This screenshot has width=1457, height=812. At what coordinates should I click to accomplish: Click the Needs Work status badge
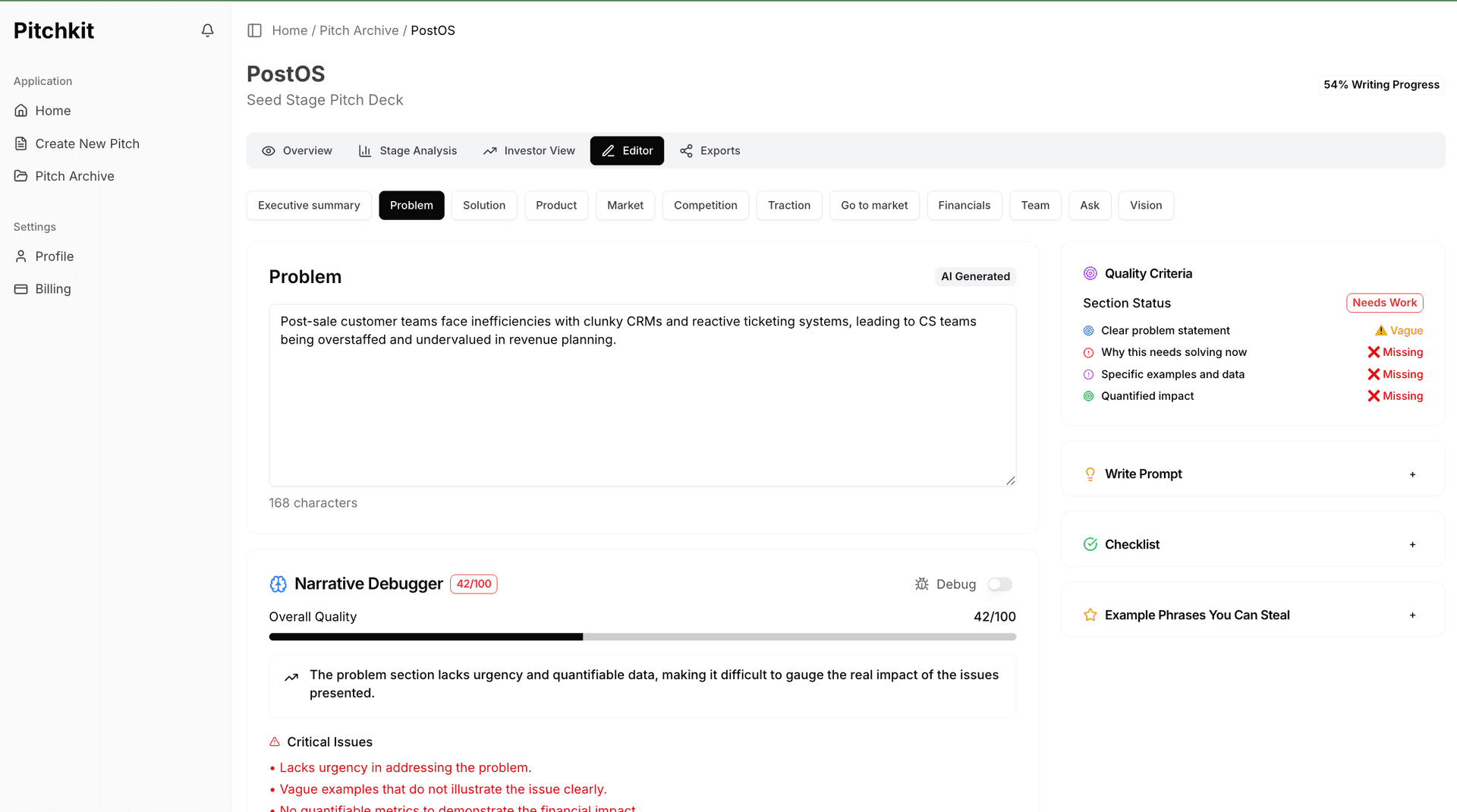(x=1384, y=302)
